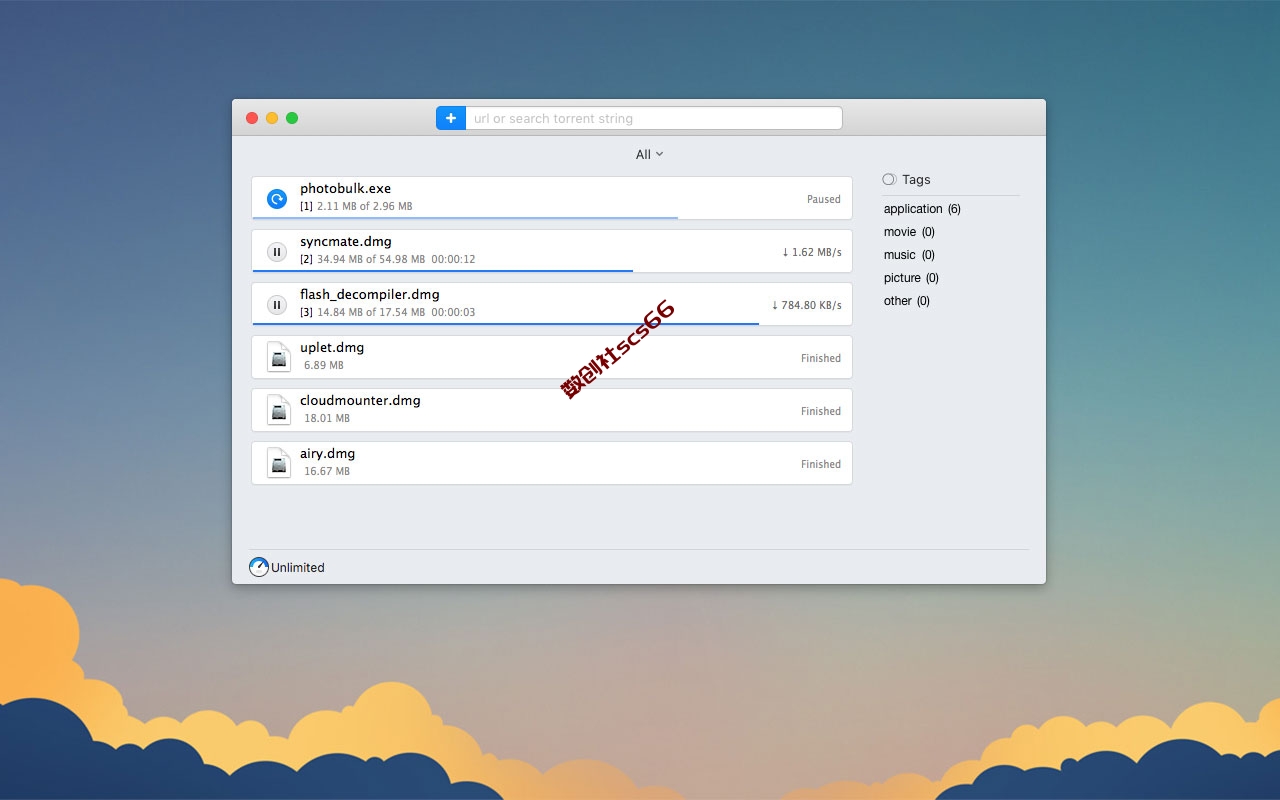Click the 16.67 MB size text
This screenshot has height=800, width=1280.
pyautogui.click(x=327, y=471)
